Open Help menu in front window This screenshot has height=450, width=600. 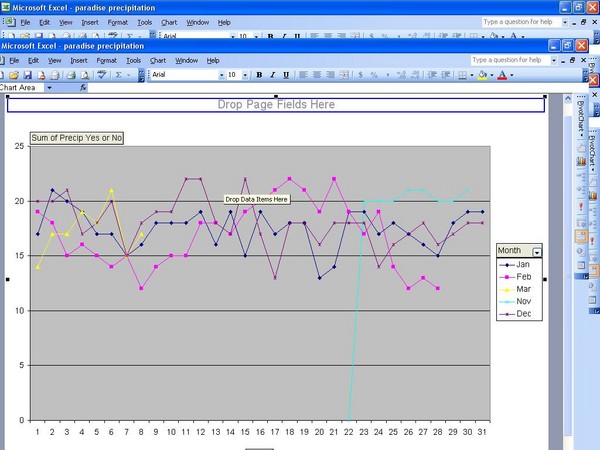[x=213, y=60]
